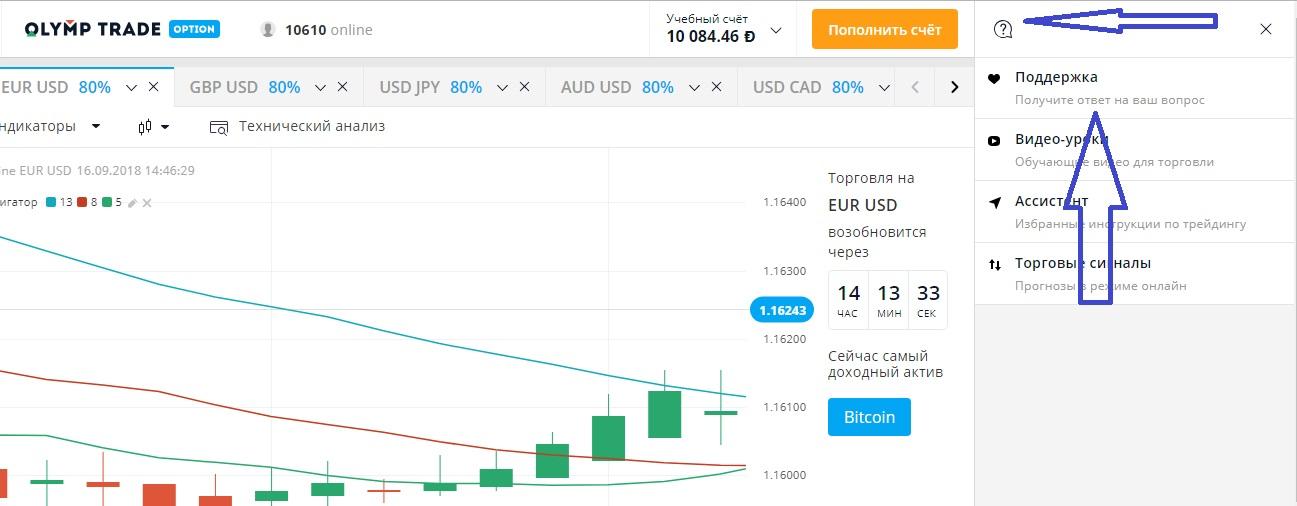Expand AUD USD tab dropdown chevron
Image resolution: width=1297 pixels, height=506 pixels.
pyautogui.click(x=693, y=88)
